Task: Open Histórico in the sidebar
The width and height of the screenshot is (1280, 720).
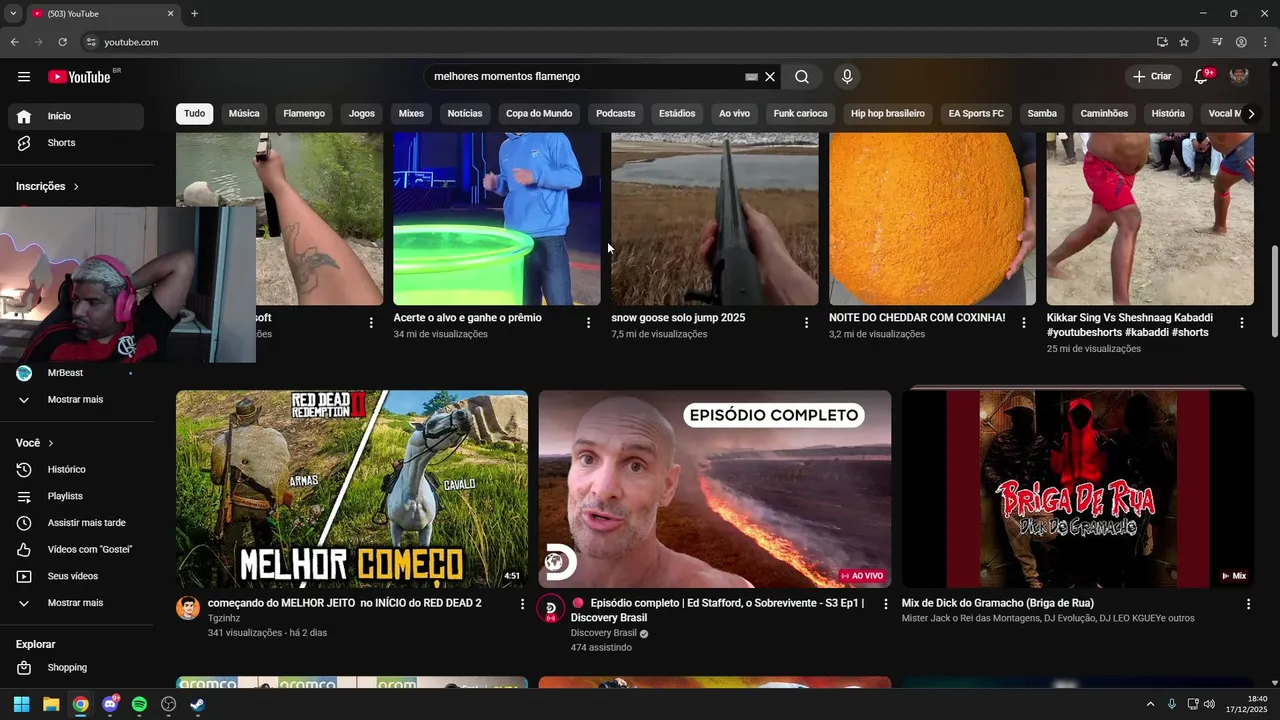Action: (76, 469)
